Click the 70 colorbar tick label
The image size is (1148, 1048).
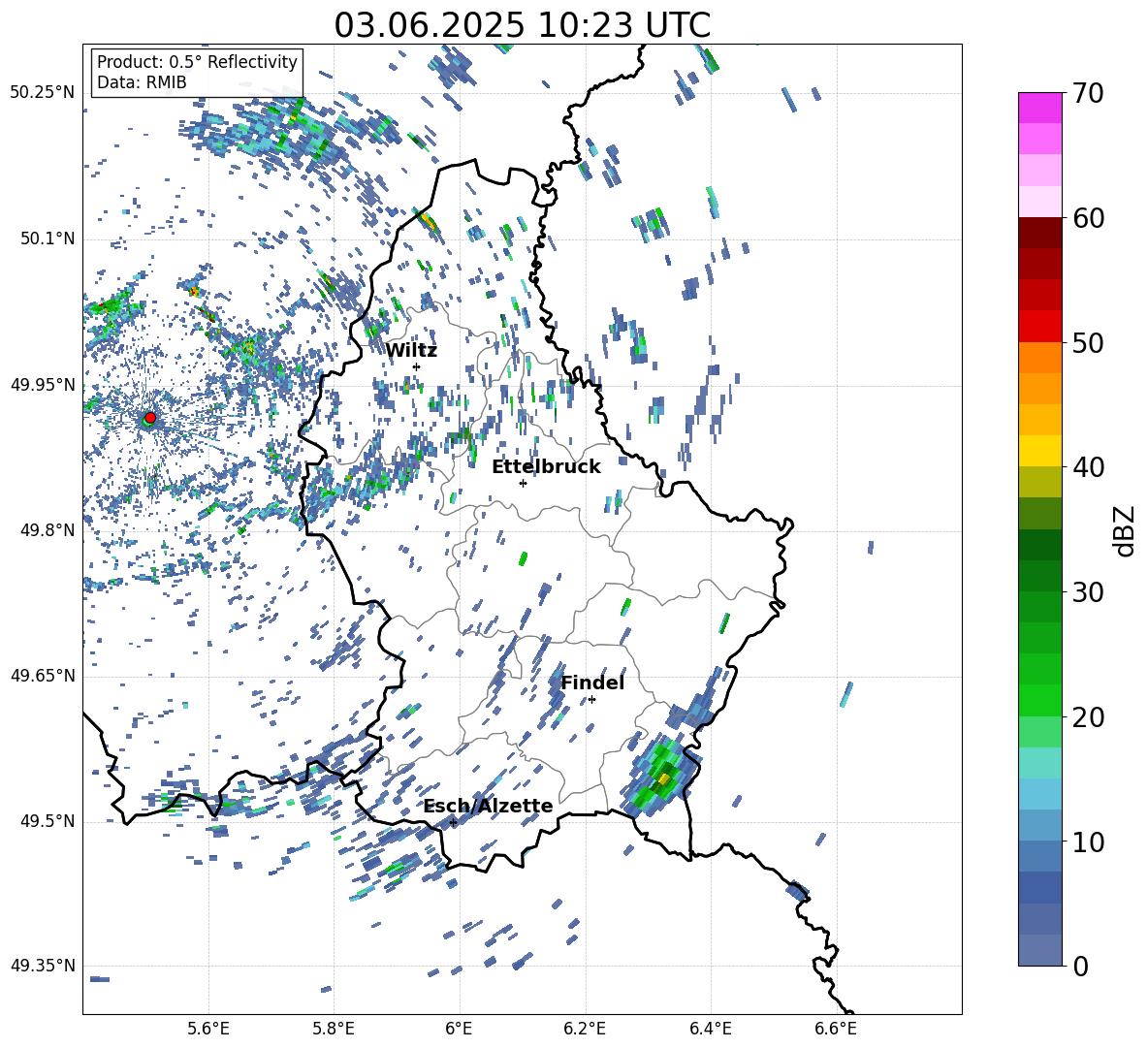[x=1088, y=94]
